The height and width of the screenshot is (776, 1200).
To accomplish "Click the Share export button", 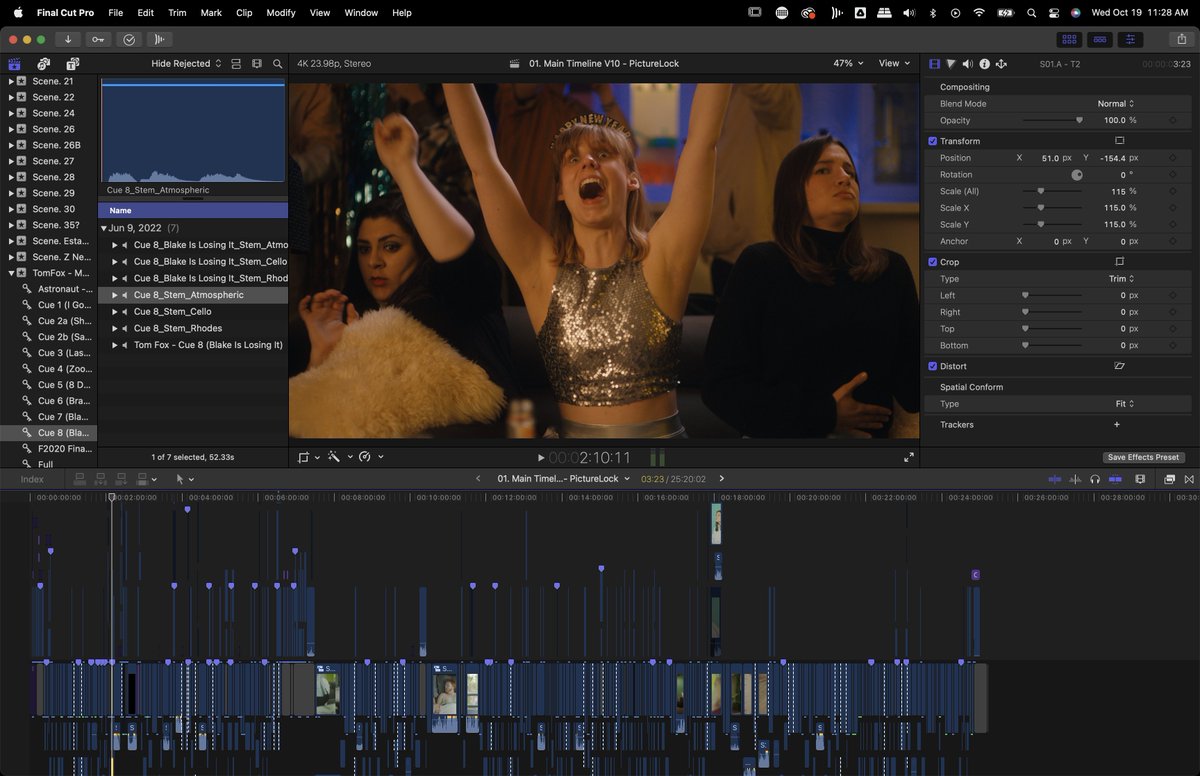I will tap(1182, 39).
